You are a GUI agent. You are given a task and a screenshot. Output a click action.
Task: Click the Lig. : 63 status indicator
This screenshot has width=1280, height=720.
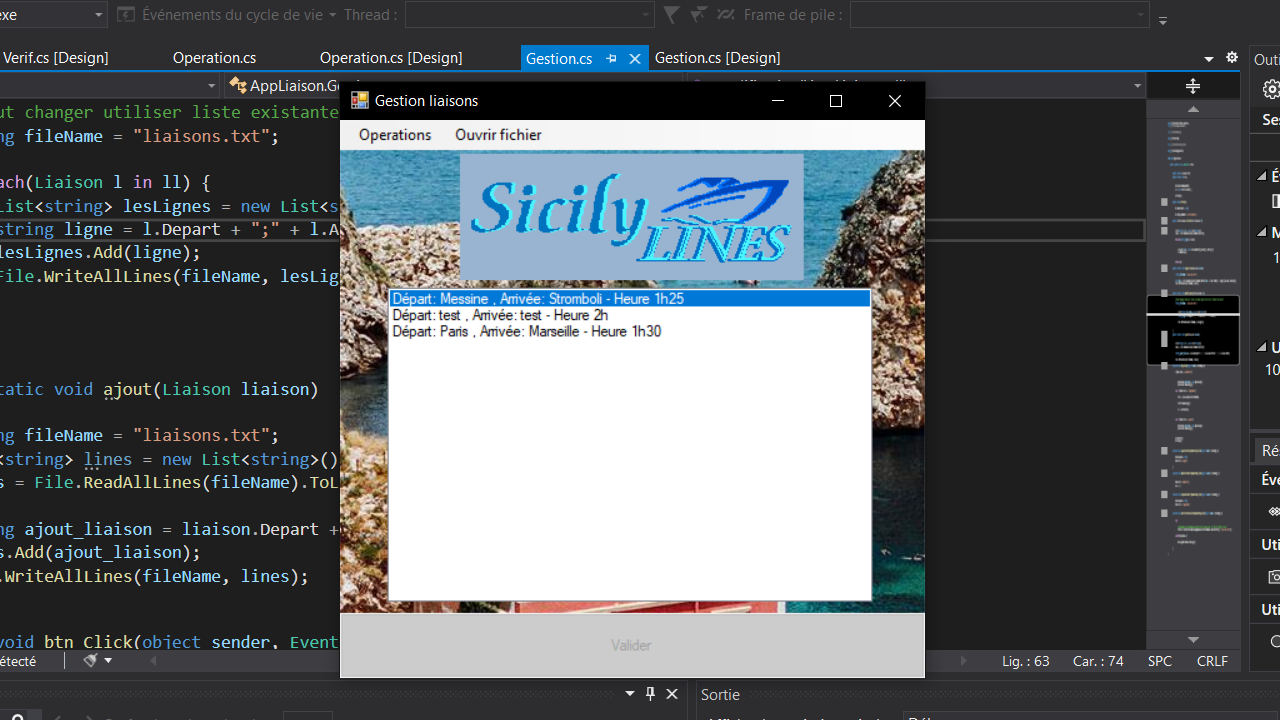click(1025, 661)
